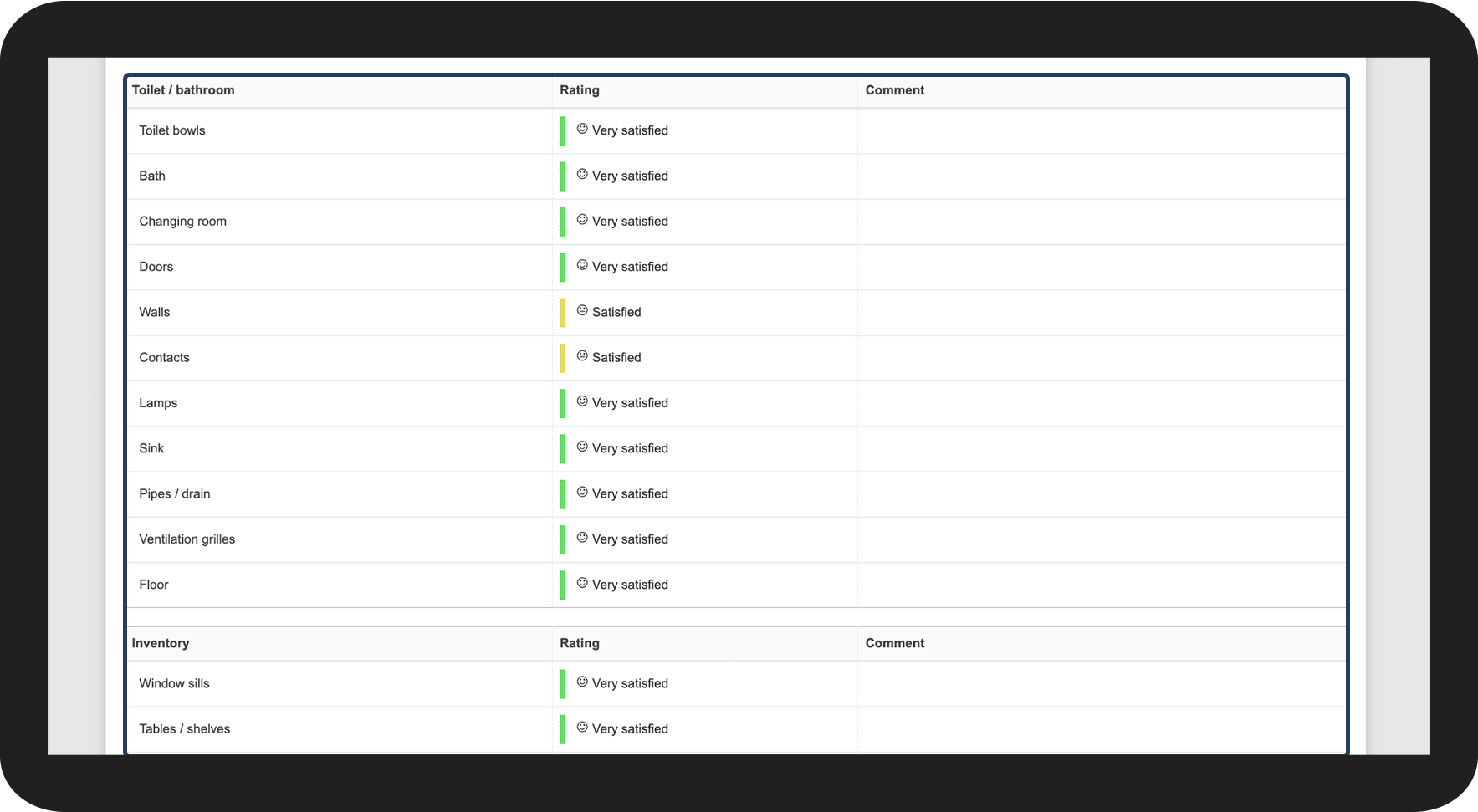Screen dimensions: 1478x812
Task: Click "Very satisfied" text in Toilet bowls row
Action: click(x=630, y=130)
